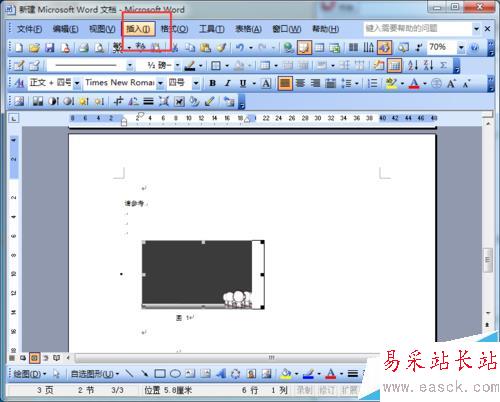Apply the drawing fill color bucket
The width and height of the screenshot is (500, 402).
(286, 374)
